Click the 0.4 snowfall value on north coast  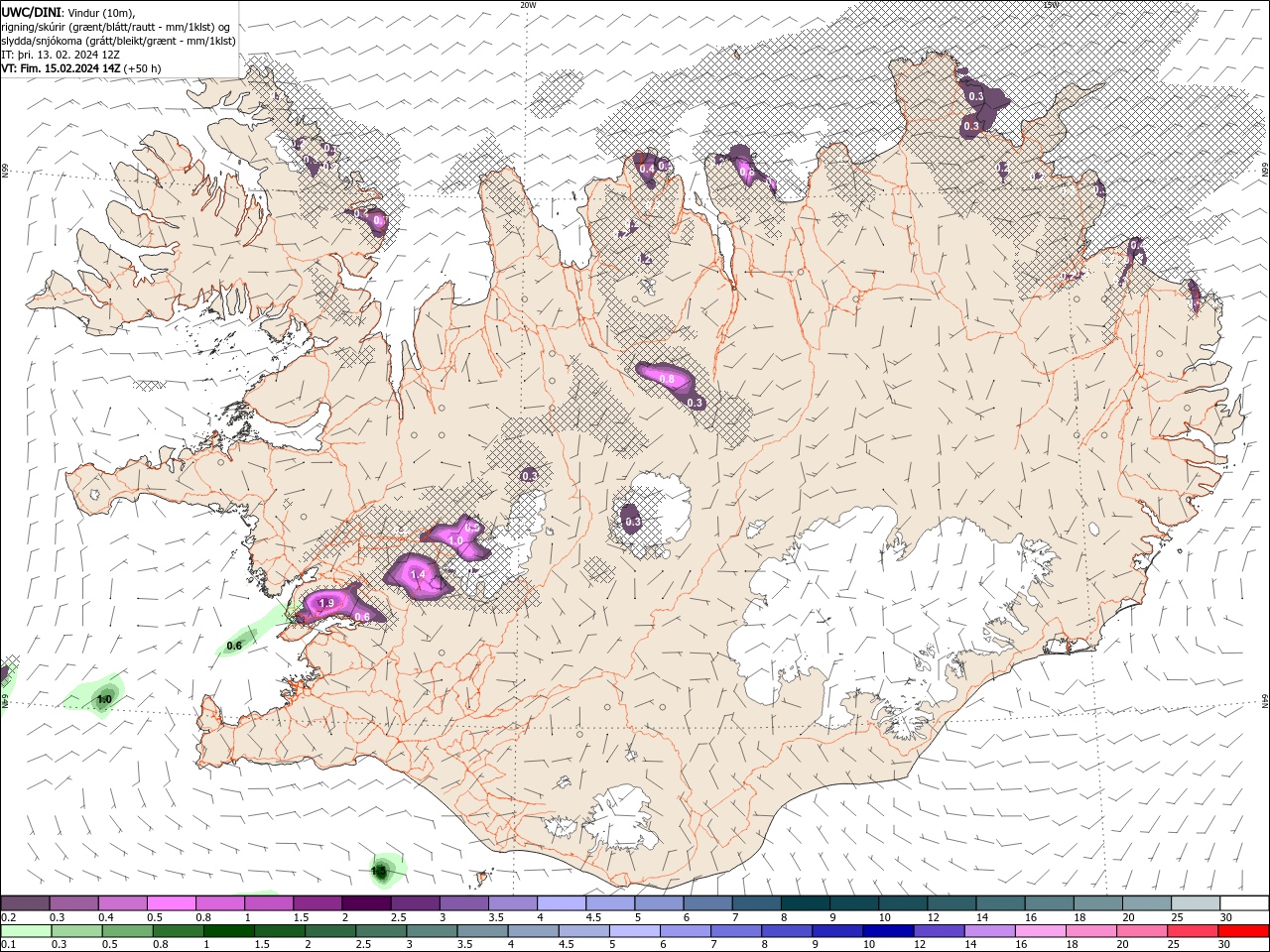[647, 169]
